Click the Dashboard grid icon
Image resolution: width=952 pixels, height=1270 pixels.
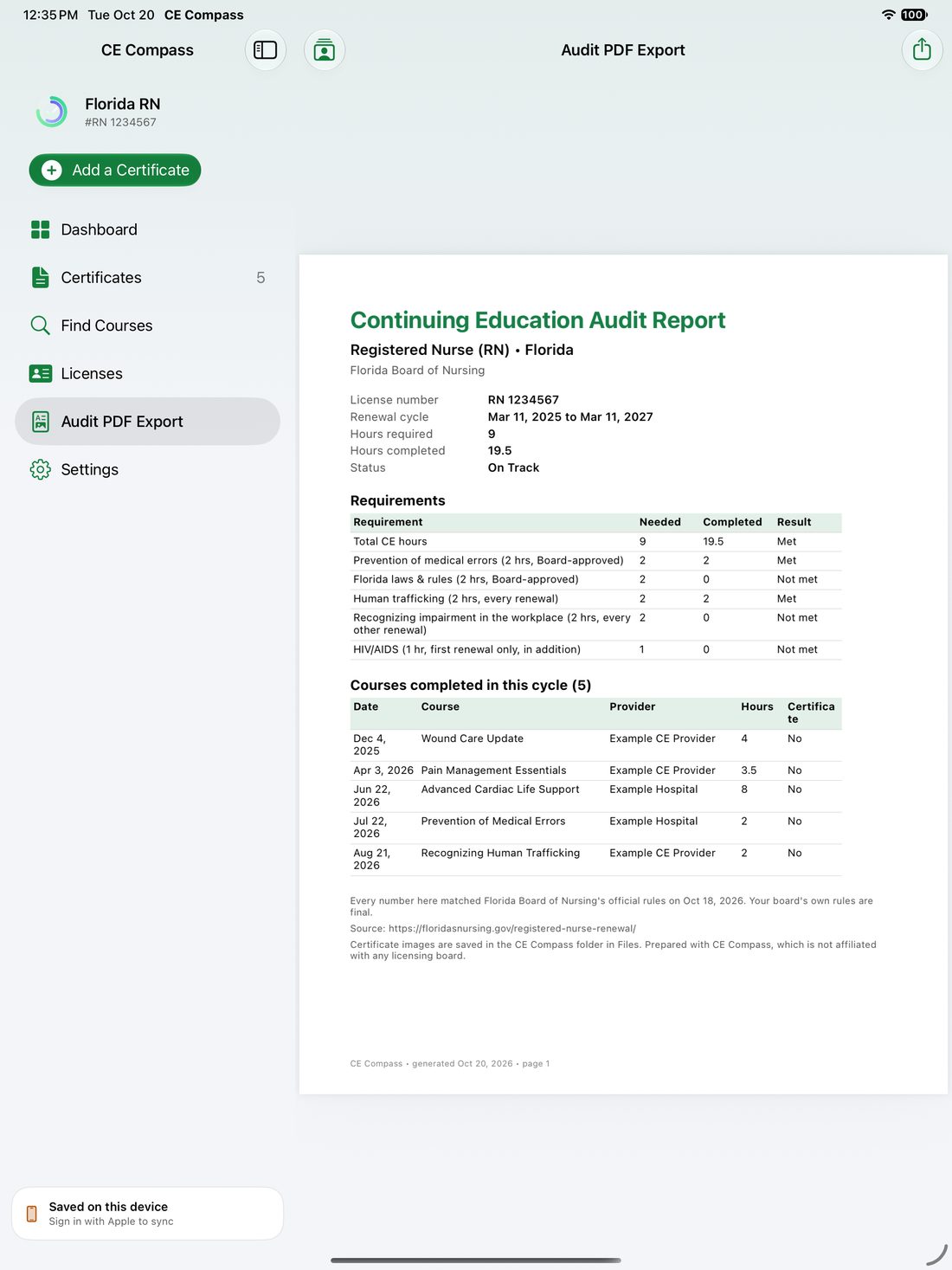[x=40, y=229]
